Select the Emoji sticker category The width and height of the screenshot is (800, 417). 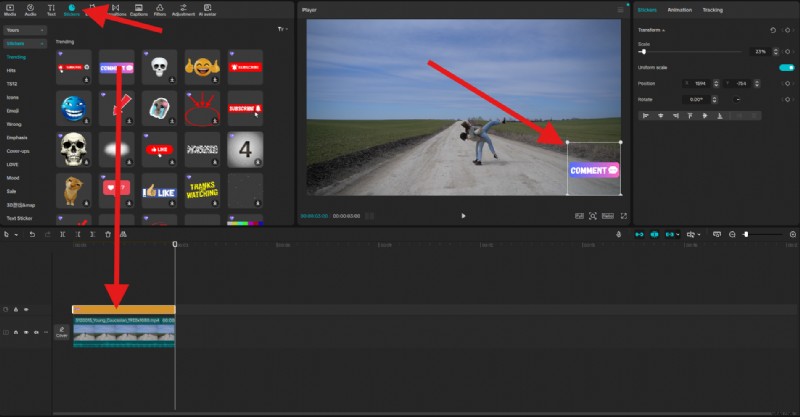pos(13,111)
